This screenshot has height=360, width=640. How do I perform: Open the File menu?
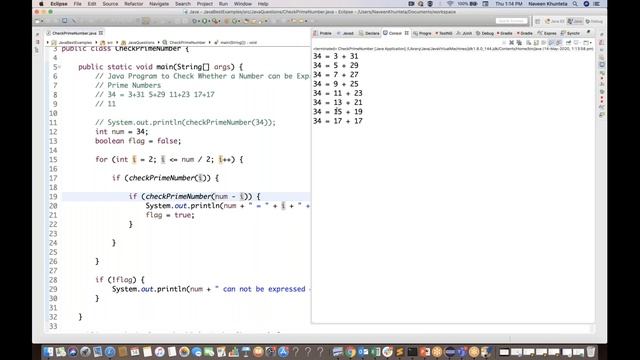[x=77, y=4]
